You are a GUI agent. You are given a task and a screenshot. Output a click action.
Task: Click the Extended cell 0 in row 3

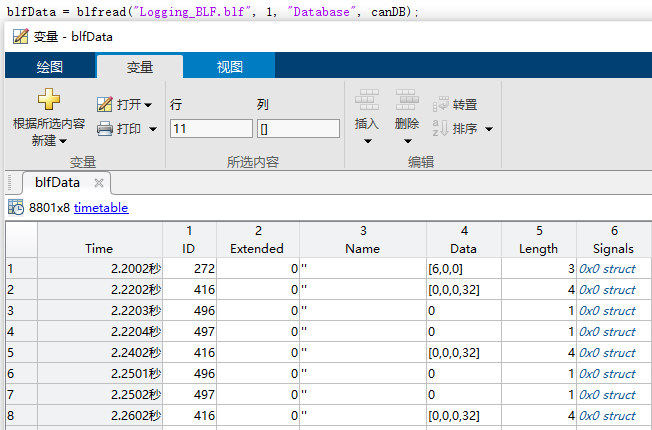[258, 311]
